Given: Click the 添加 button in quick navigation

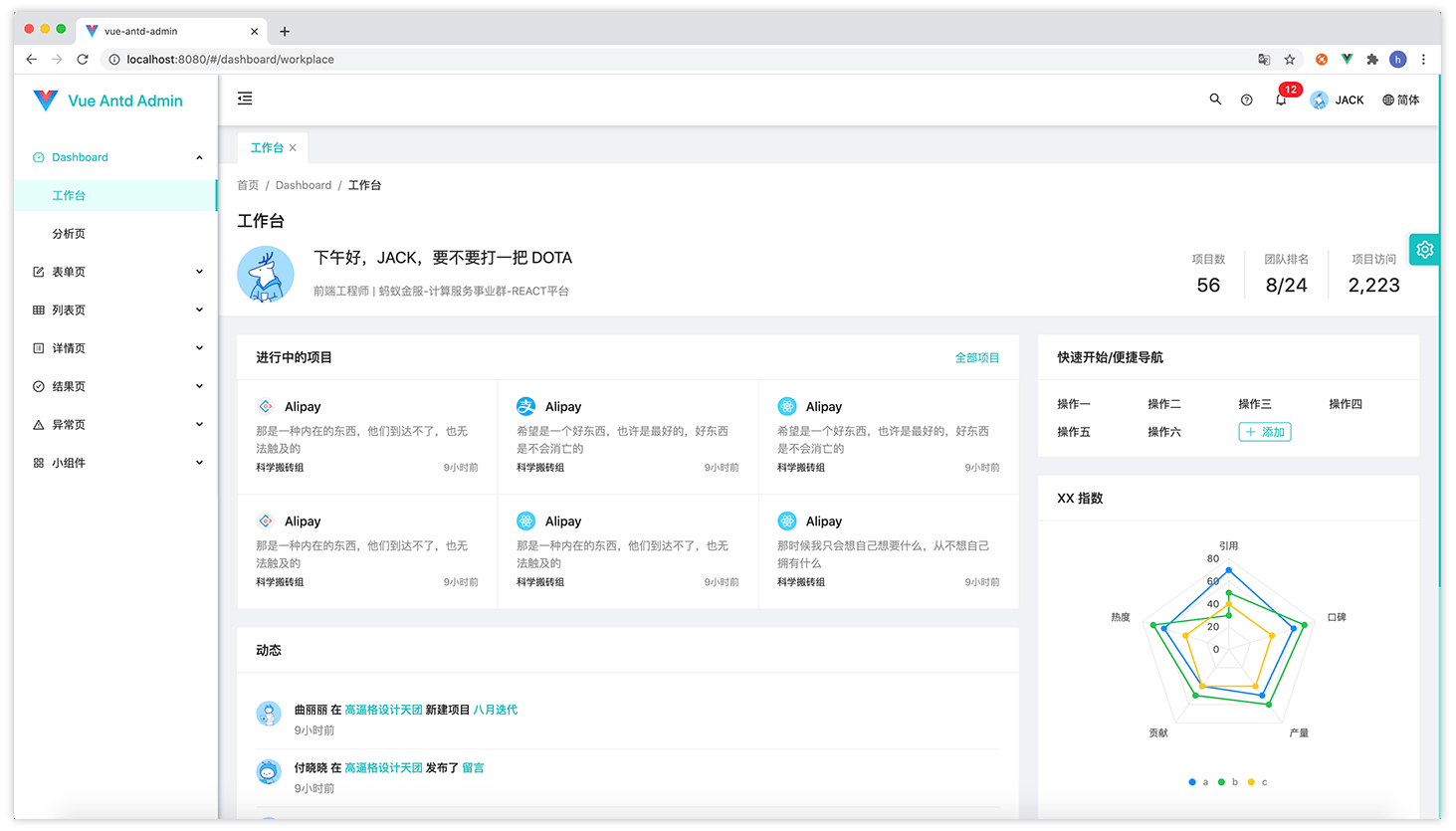Looking at the screenshot, I should 1265,432.
